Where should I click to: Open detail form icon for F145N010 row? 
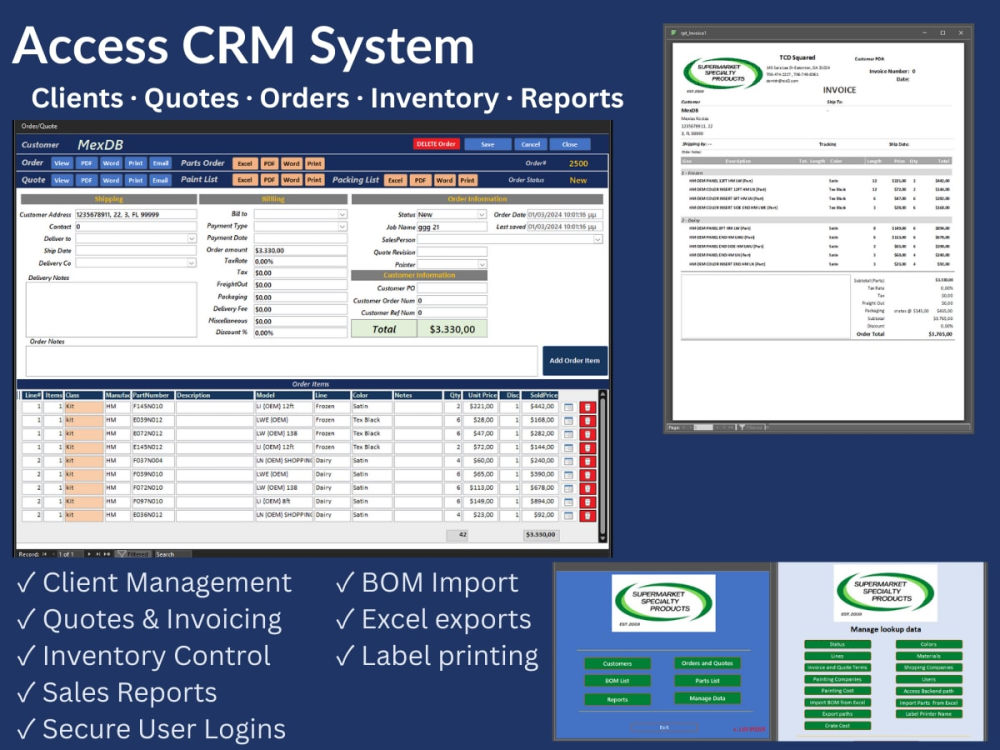(569, 407)
